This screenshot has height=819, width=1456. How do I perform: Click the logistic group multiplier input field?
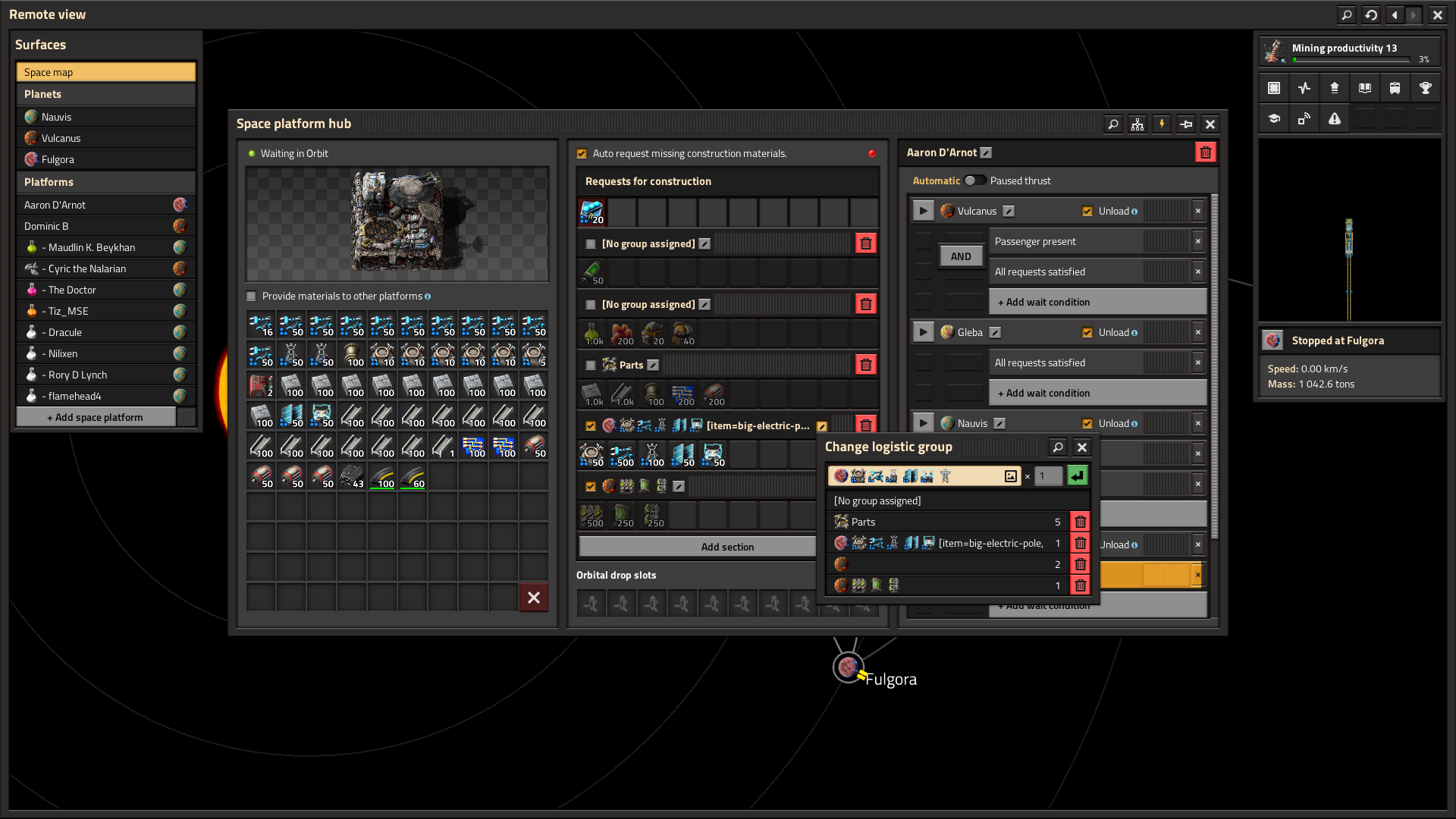click(1049, 476)
